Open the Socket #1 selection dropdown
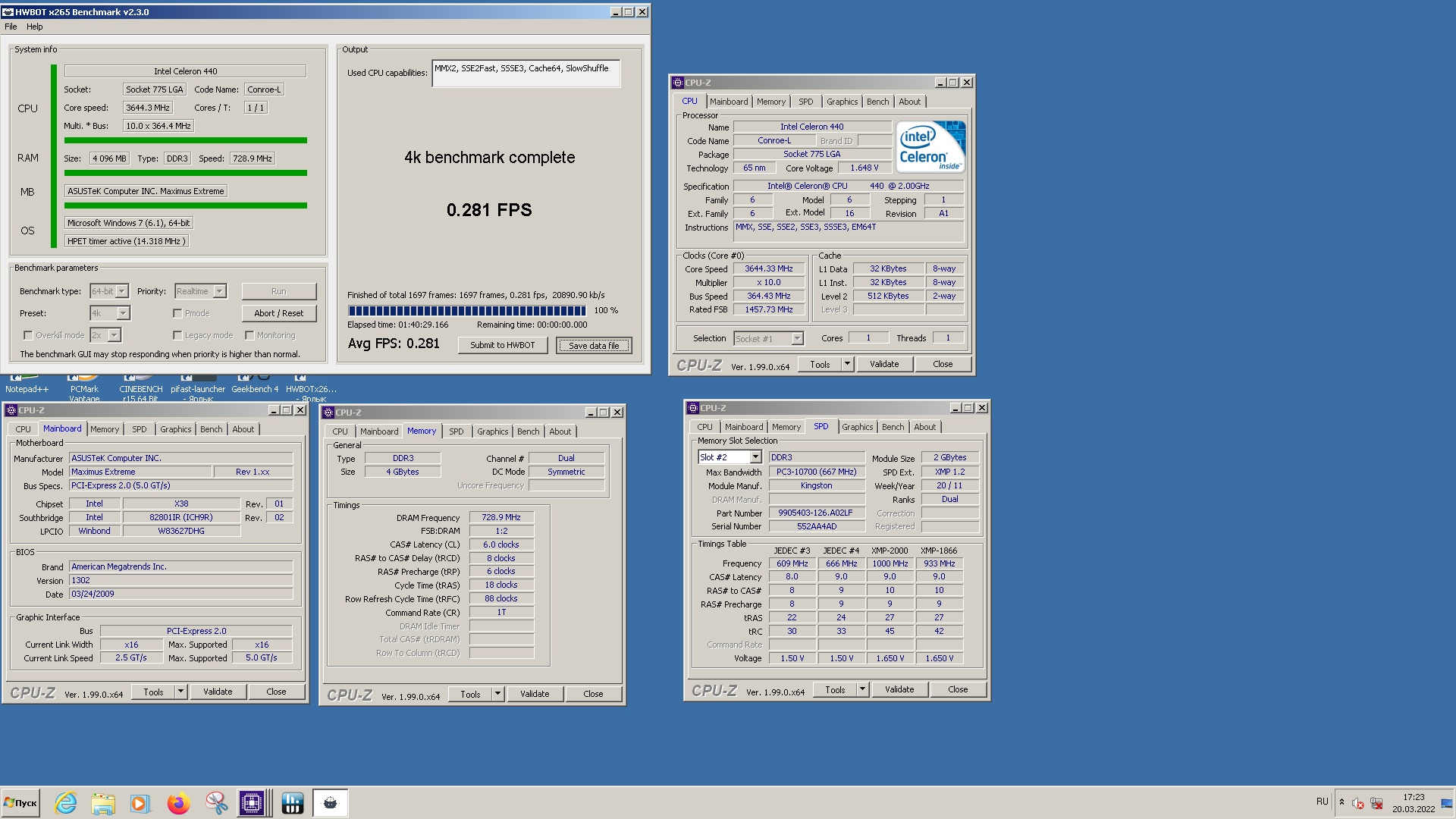The height and width of the screenshot is (819, 1456). click(797, 339)
